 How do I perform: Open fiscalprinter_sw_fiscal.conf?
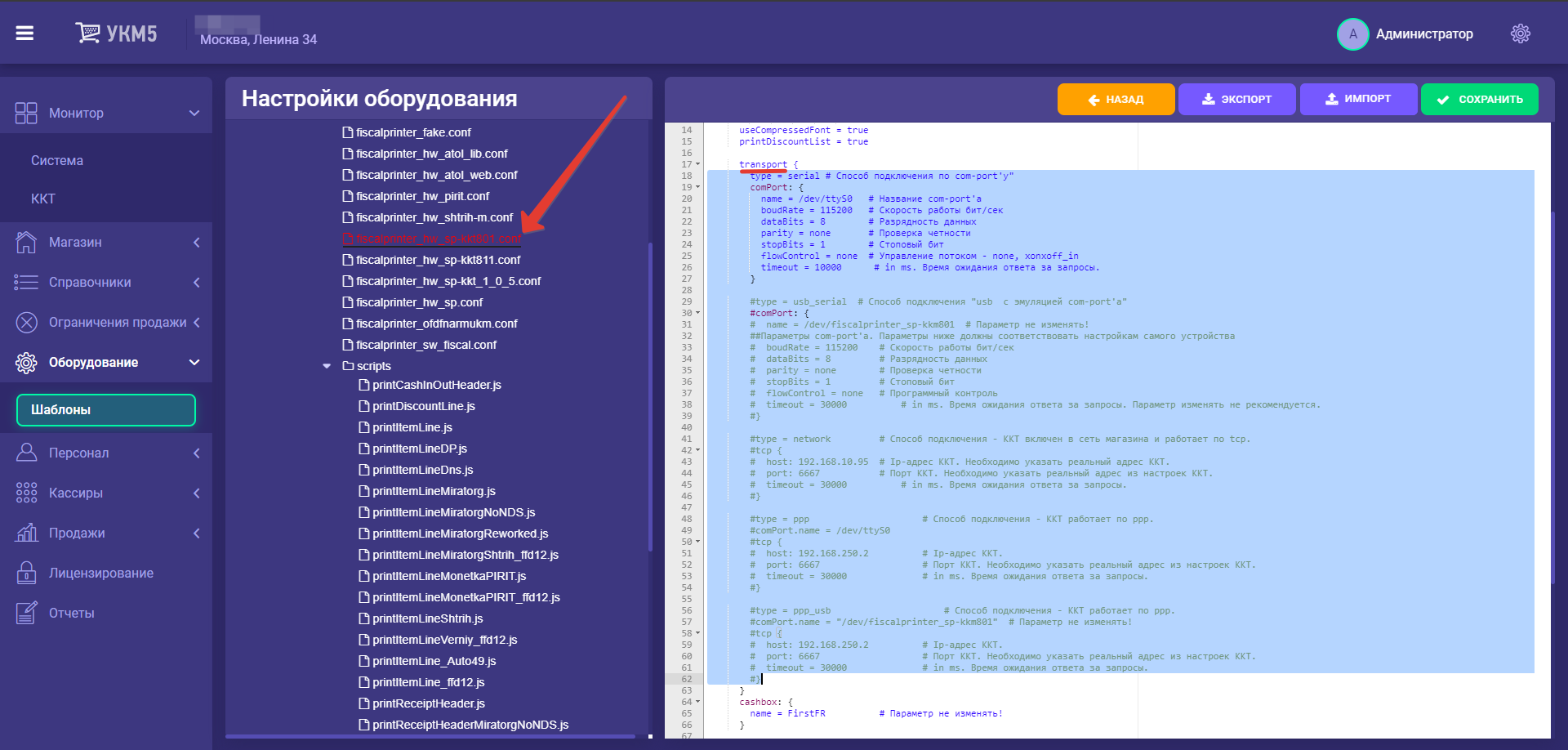click(426, 345)
